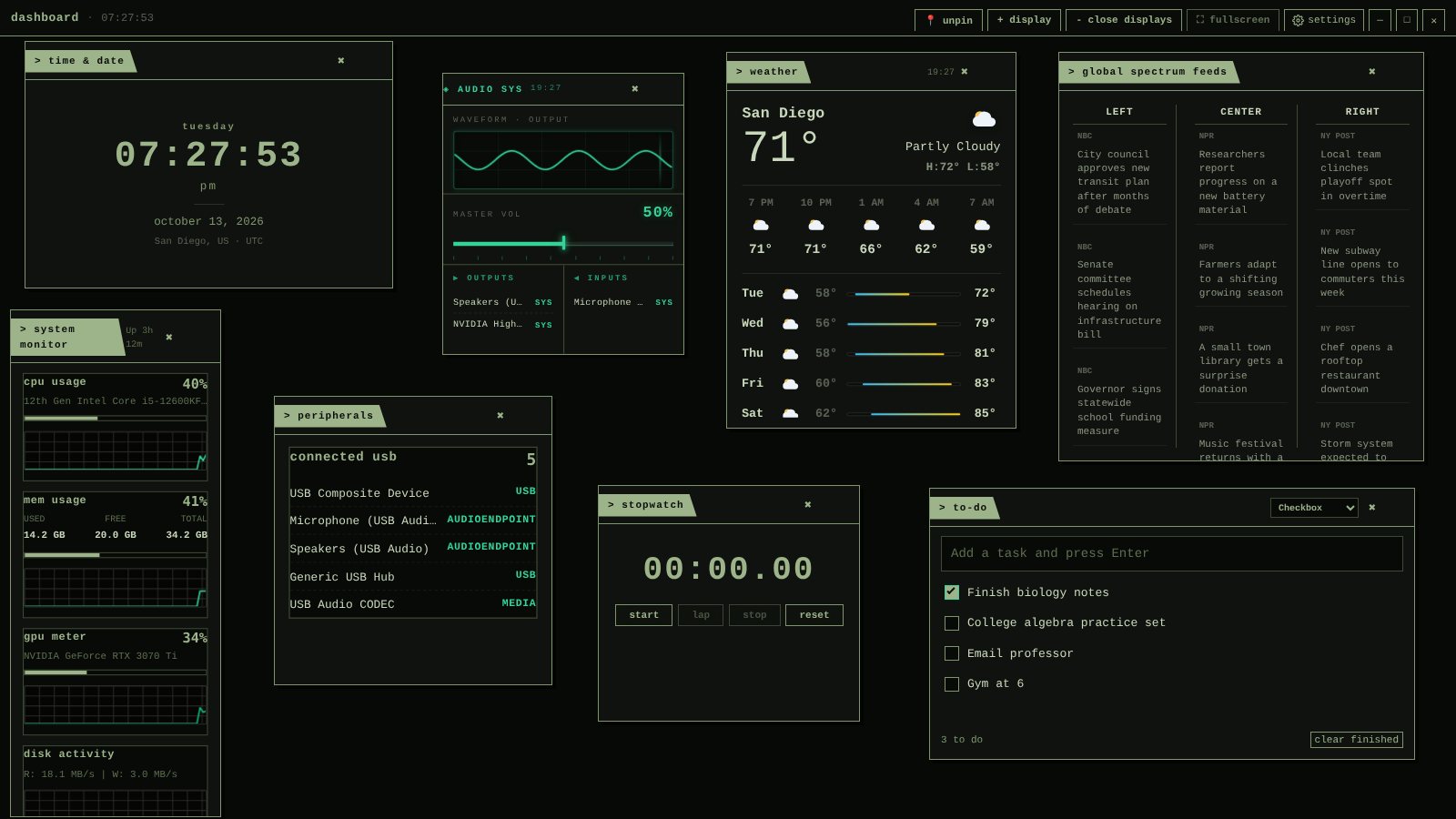Screen dimensions: 1456x819
Task: Click USB Composite Device row
Action: coord(412,492)
